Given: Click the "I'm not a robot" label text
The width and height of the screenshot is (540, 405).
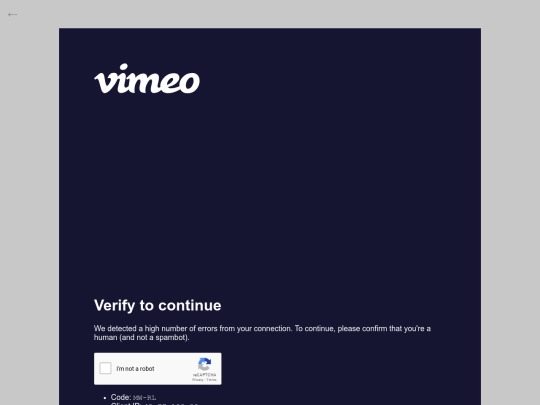Looking at the screenshot, I should click(135, 369).
